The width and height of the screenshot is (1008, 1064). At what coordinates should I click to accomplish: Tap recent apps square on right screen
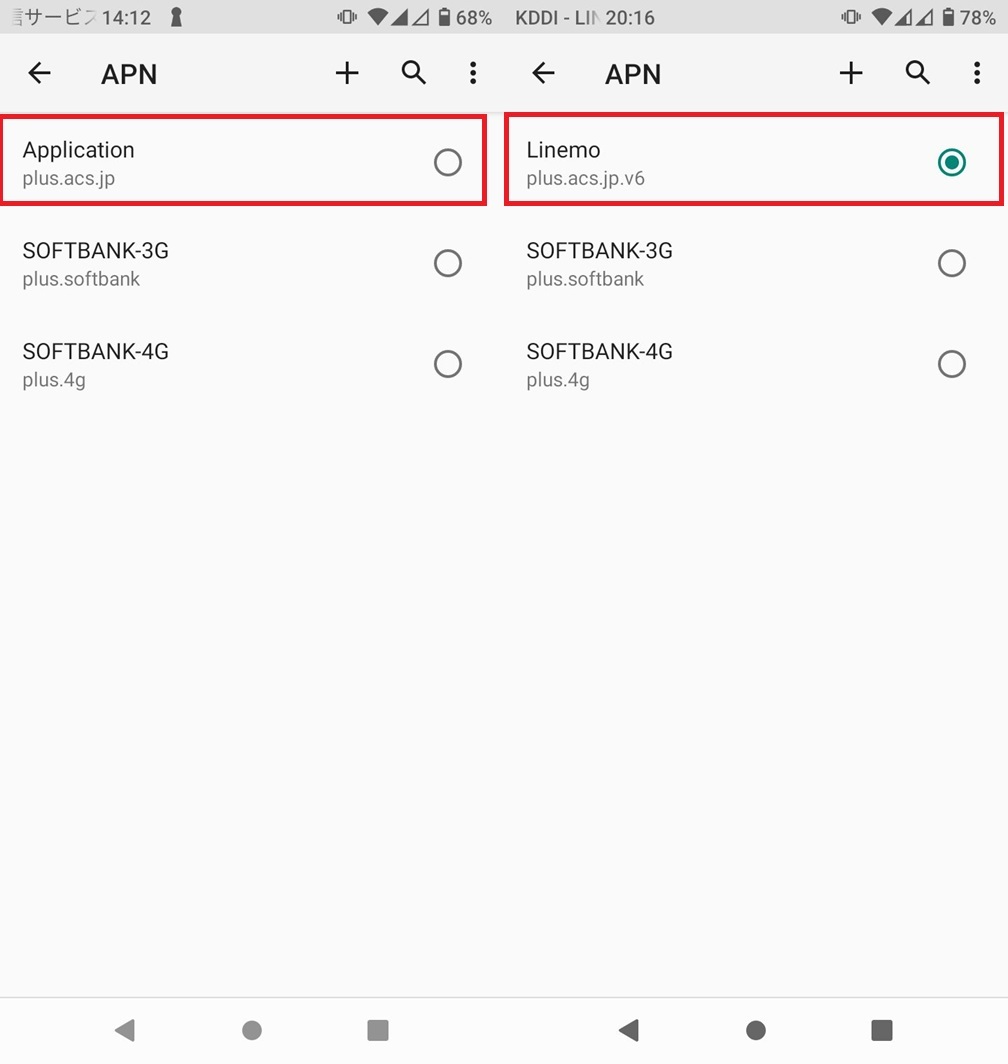(x=881, y=1030)
